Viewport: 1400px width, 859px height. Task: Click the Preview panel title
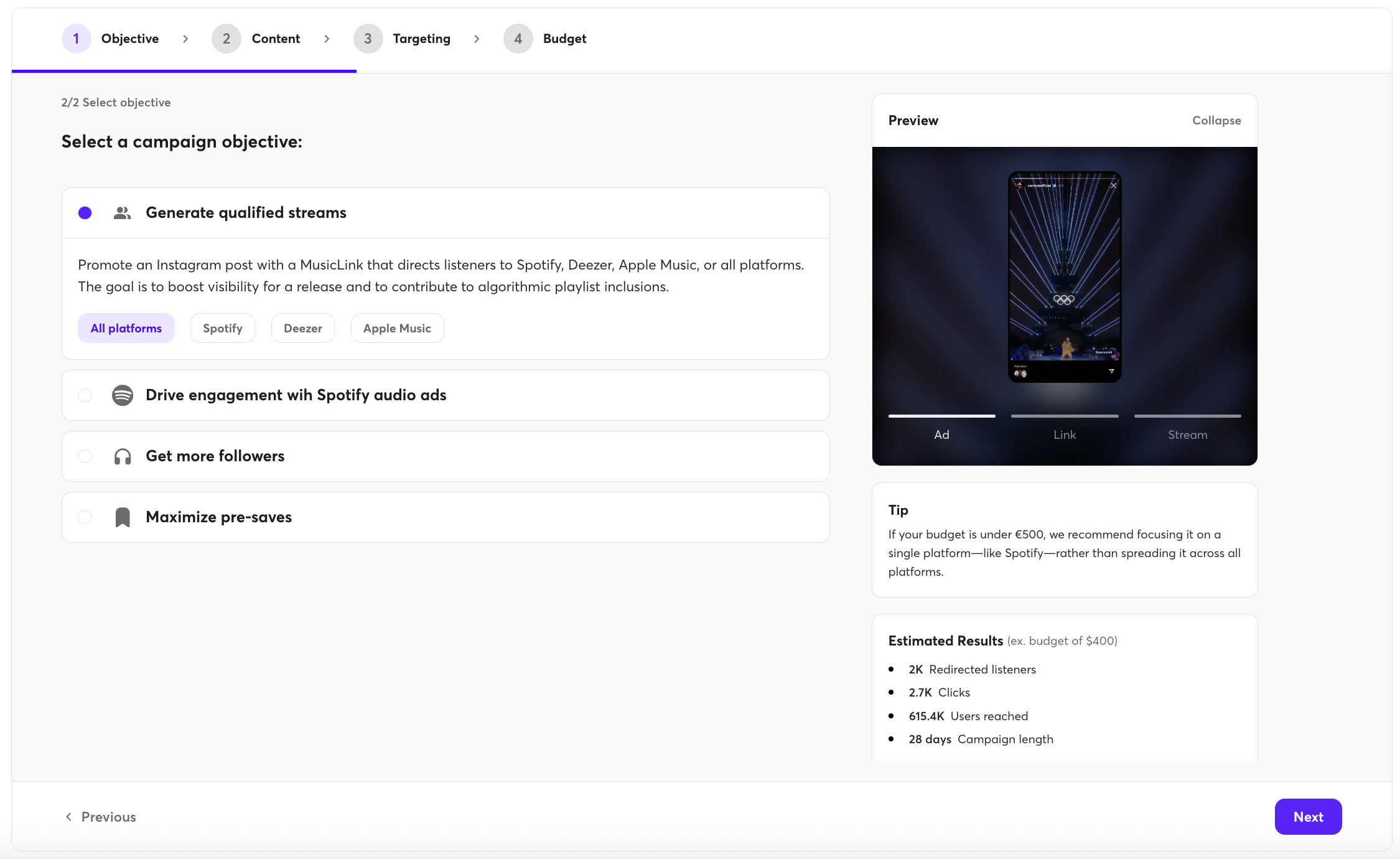coord(913,121)
